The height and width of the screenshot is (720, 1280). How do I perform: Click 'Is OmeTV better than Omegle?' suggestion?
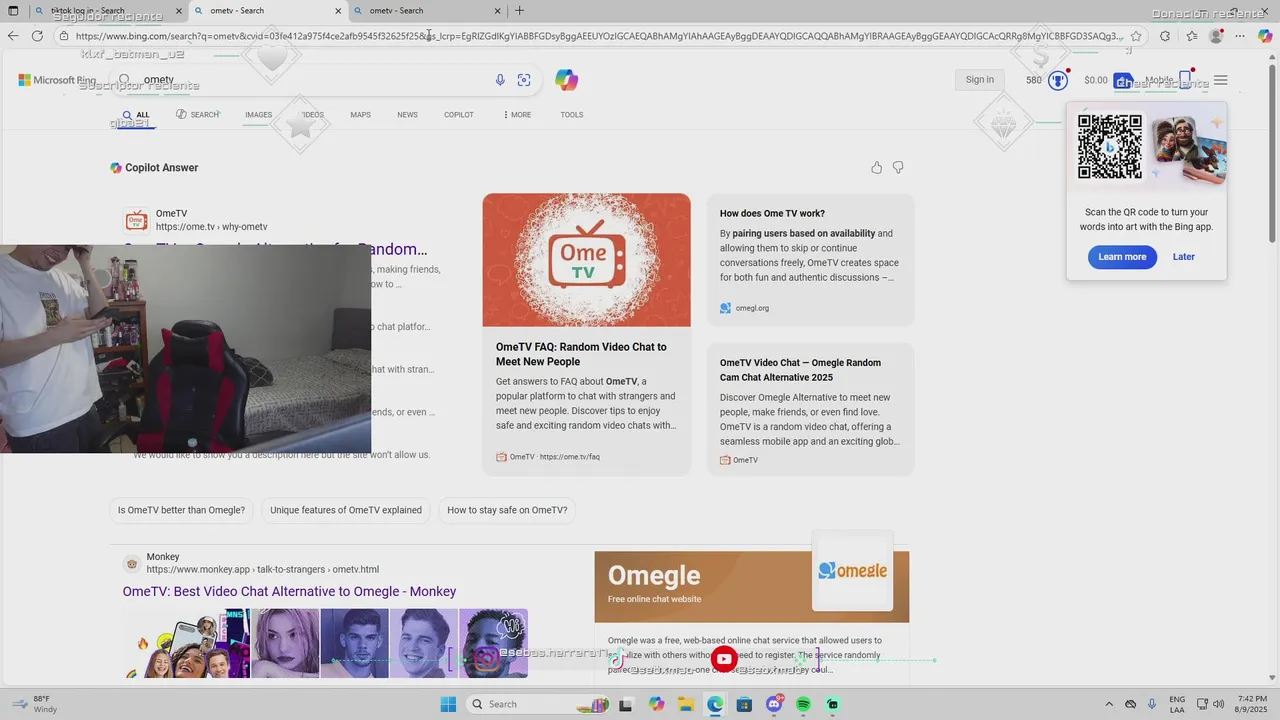tap(181, 510)
